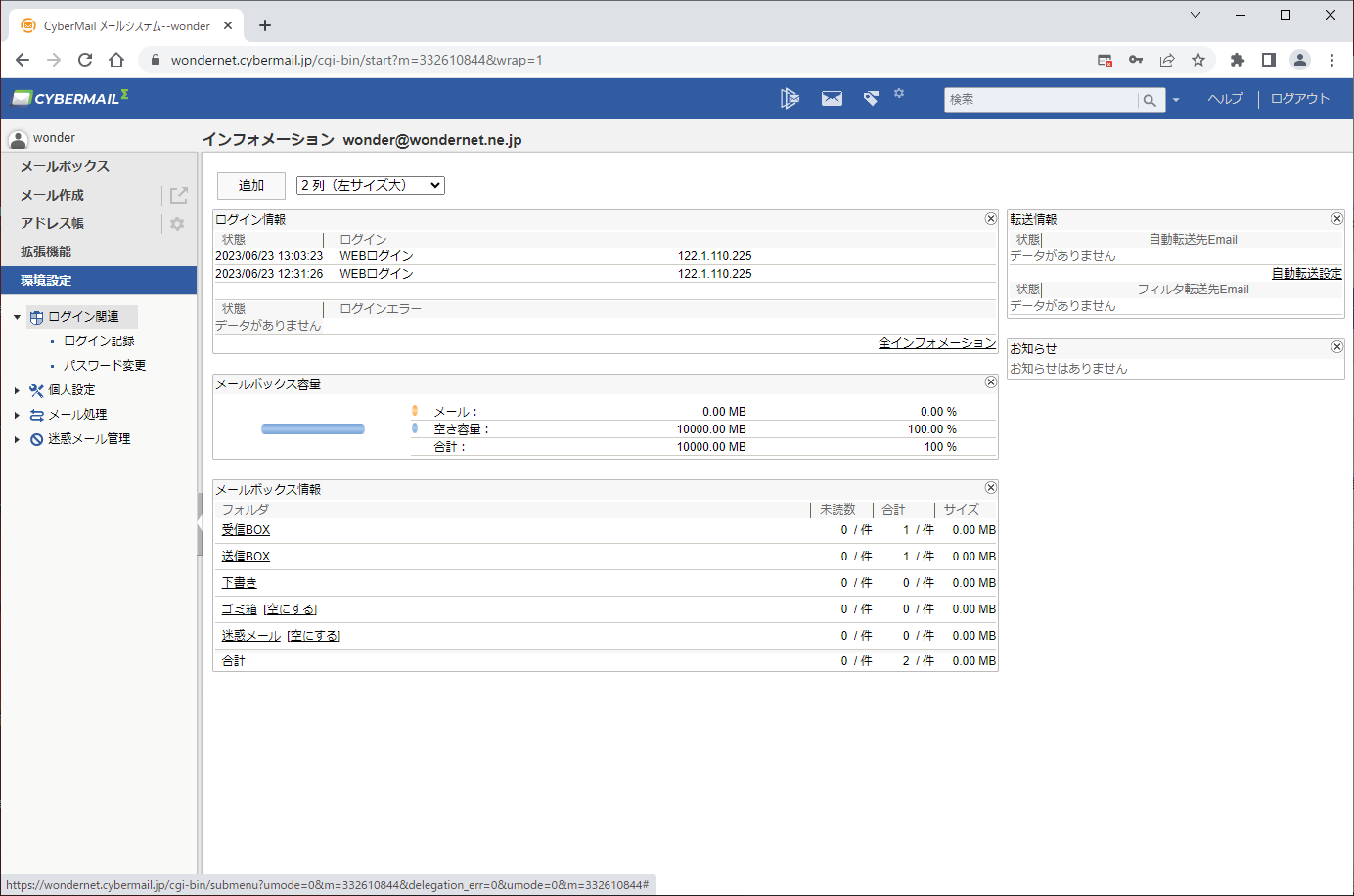Open the envelope mail icon in header
Viewport: 1354px width, 896px height.
coord(832,98)
